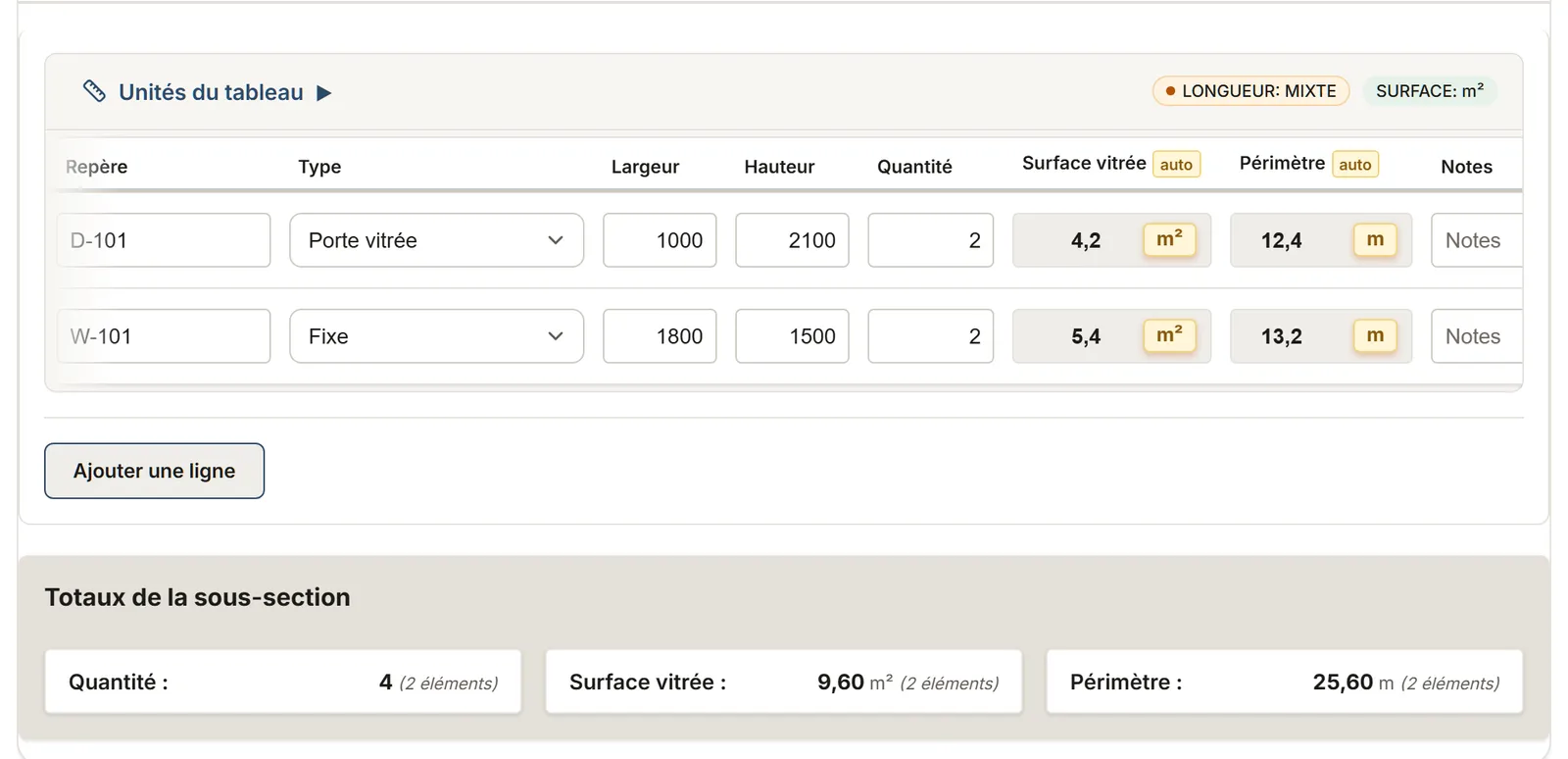Click the Ajouter une ligne button
The width and height of the screenshot is (1568, 759).
pyautogui.click(x=154, y=471)
